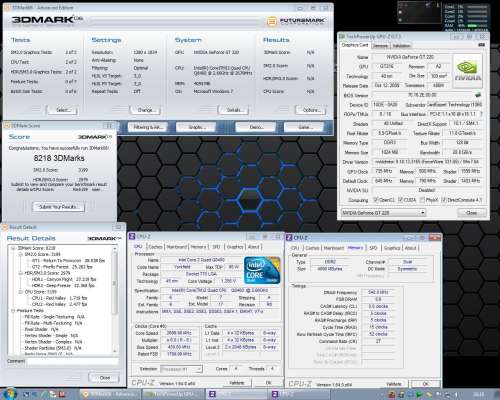This screenshot has width=500, height=400.
Task: Click the Filtering & AA... button
Action: tap(148, 127)
